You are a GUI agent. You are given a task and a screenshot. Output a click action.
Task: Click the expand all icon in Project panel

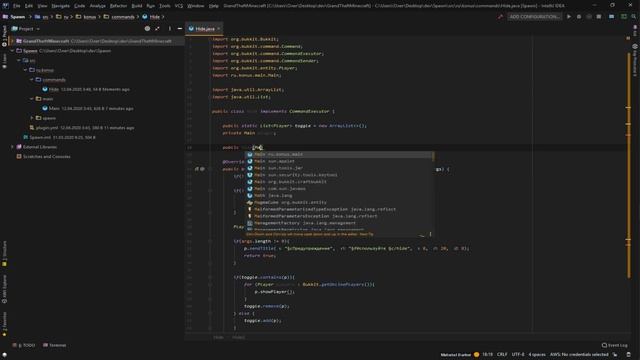pos(157,29)
